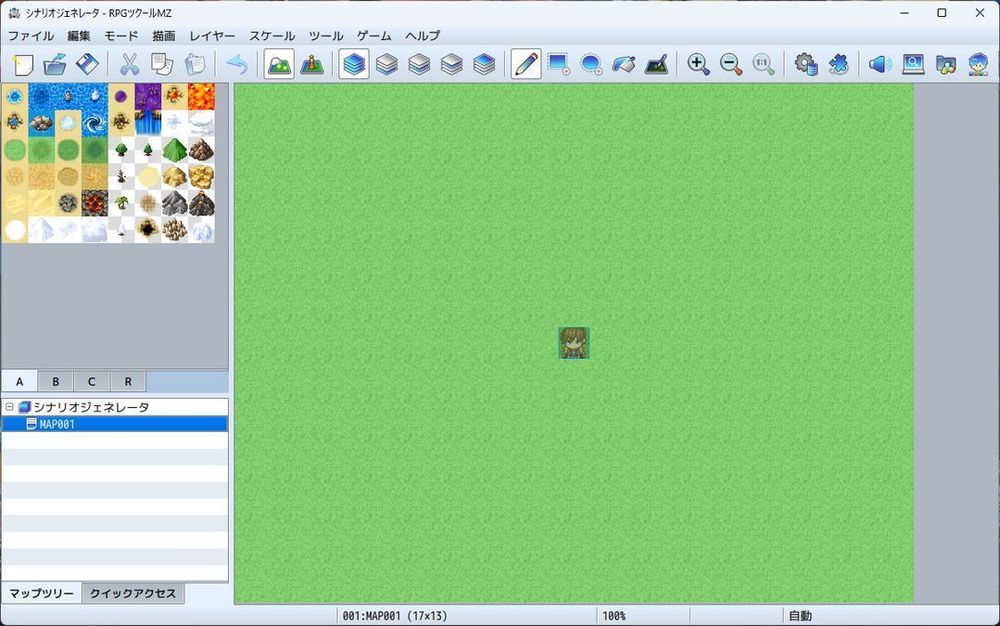Pick the palm tree tile

pyautogui.click(x=121, y=203)
